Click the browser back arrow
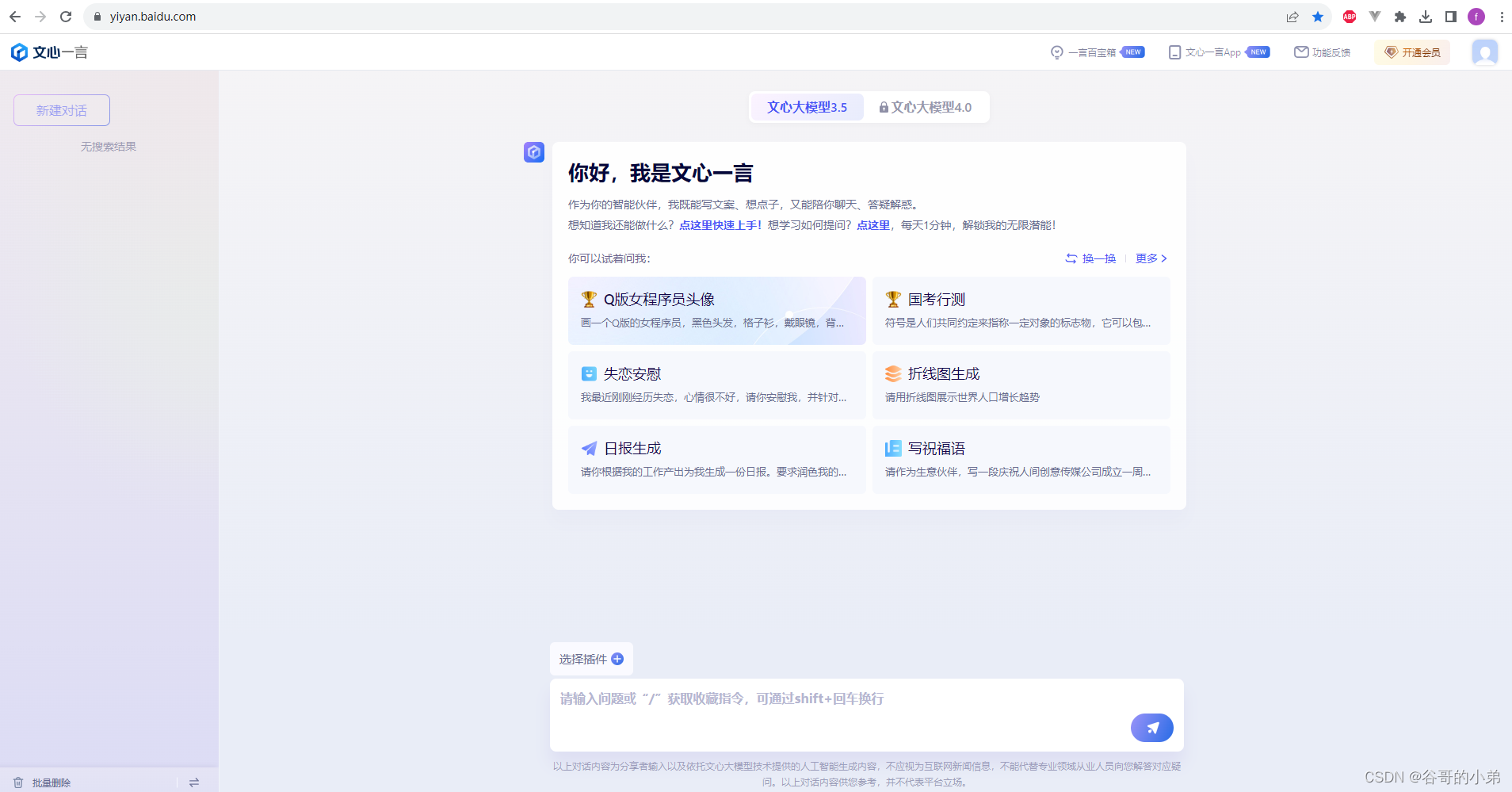Viewport: 1512px width, 792px height. click(x=15, y=17)
